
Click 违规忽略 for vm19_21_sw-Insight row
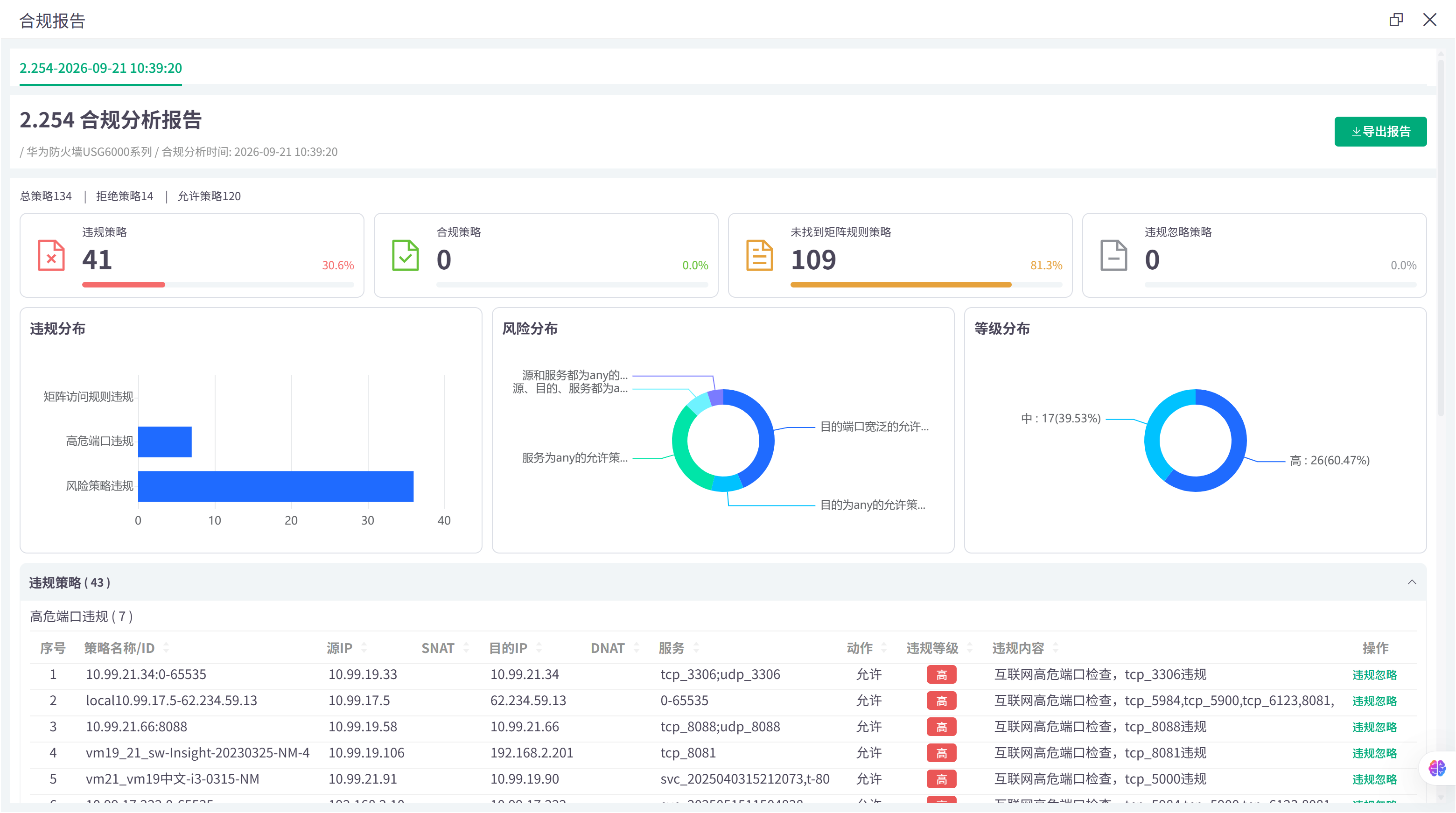pos(1374,753)
